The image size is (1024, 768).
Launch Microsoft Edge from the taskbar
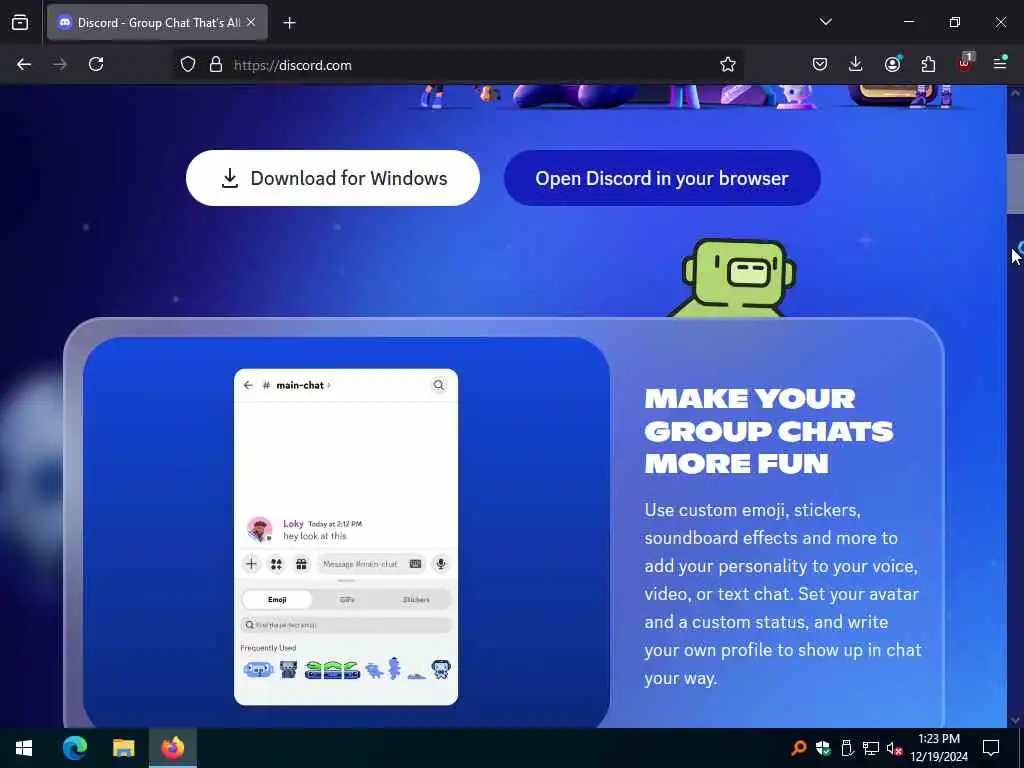74,748
